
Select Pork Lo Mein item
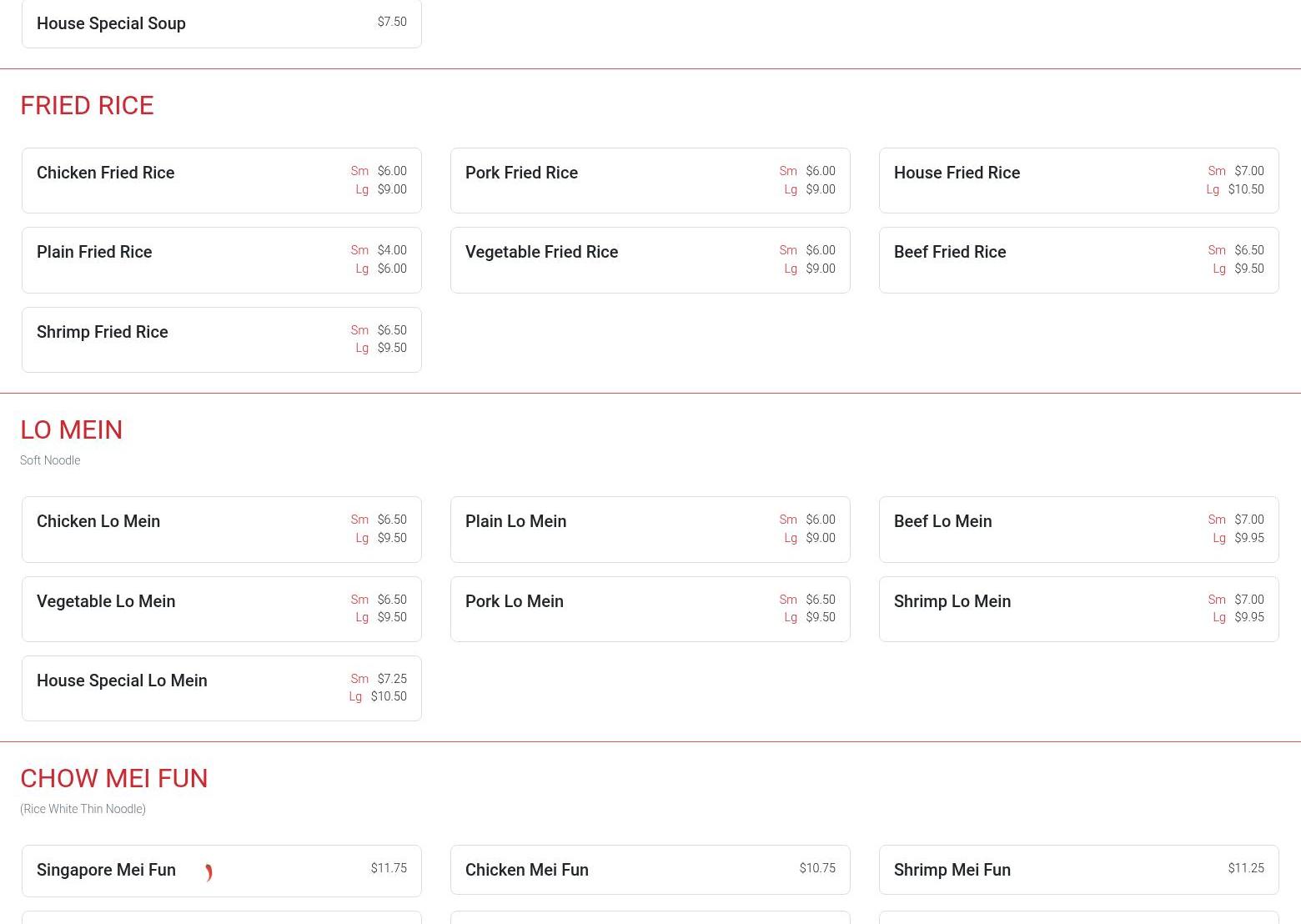[650, 609]
